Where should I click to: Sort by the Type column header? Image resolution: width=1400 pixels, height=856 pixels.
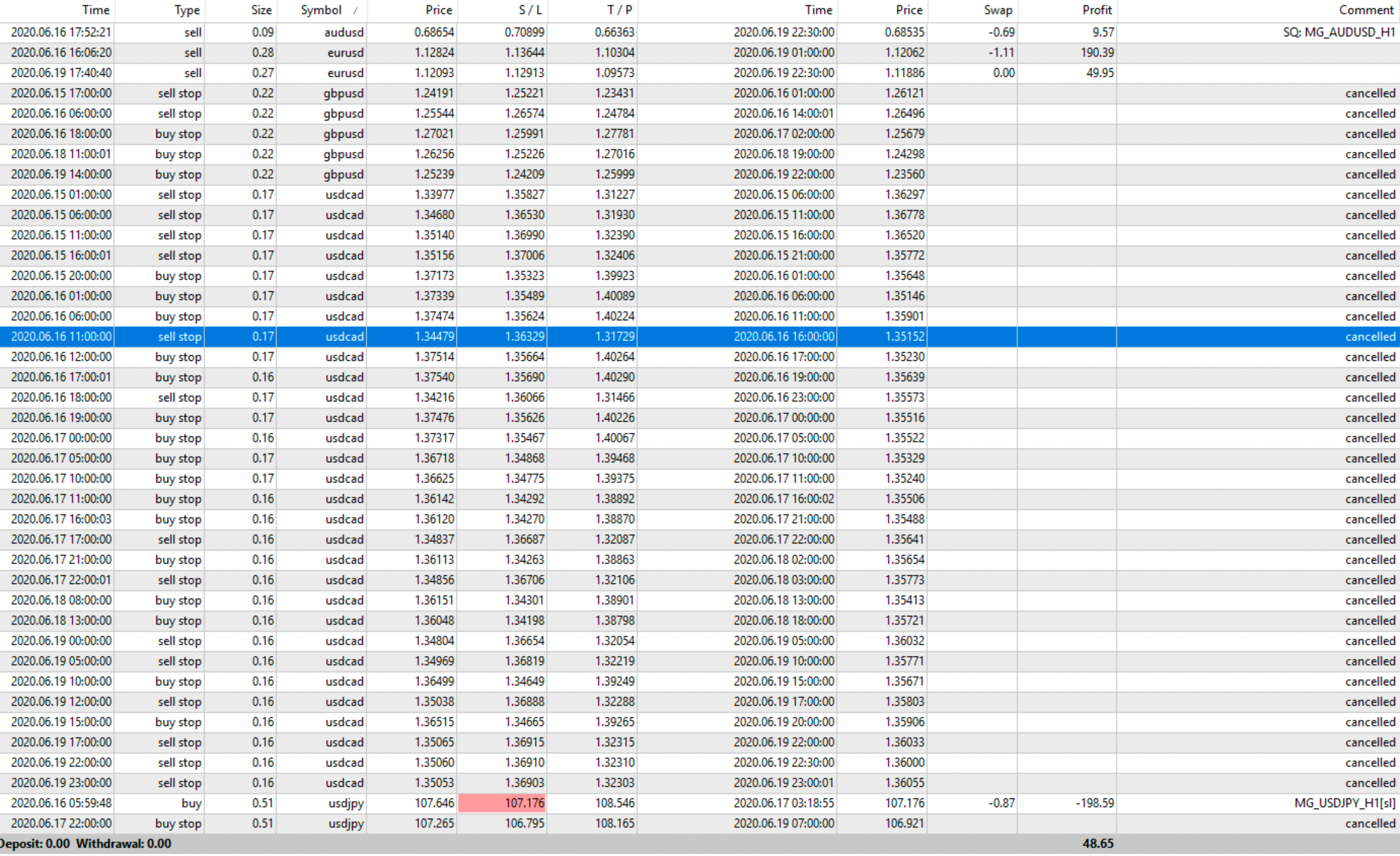pos(187,10)
